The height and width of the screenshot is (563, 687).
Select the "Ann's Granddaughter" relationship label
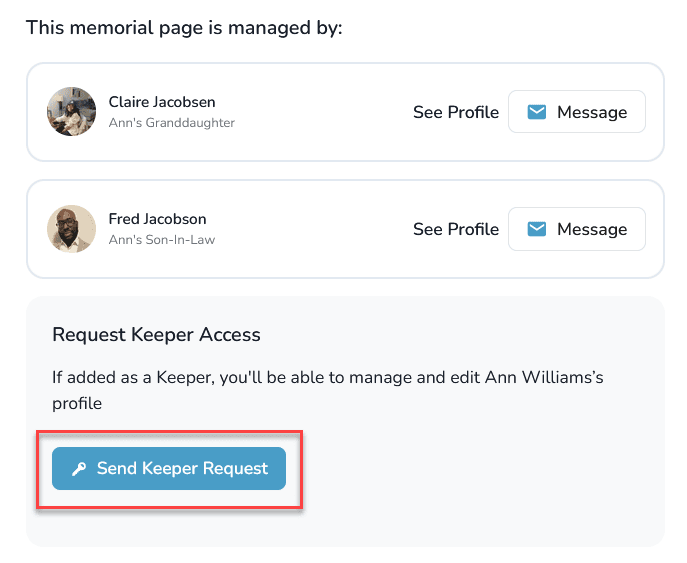171,123
